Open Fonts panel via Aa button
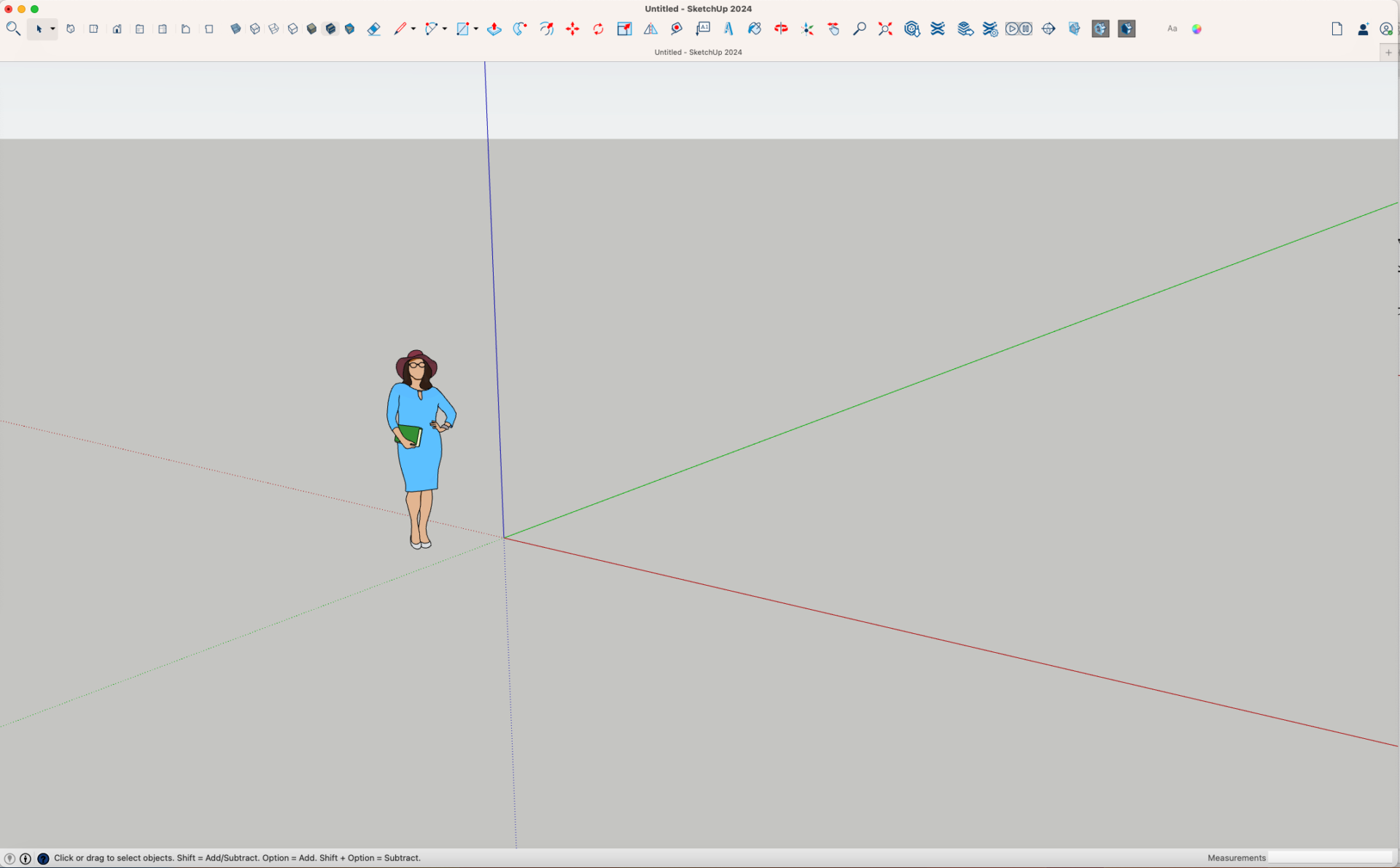1400x868 pixels. pos(1172,29)
